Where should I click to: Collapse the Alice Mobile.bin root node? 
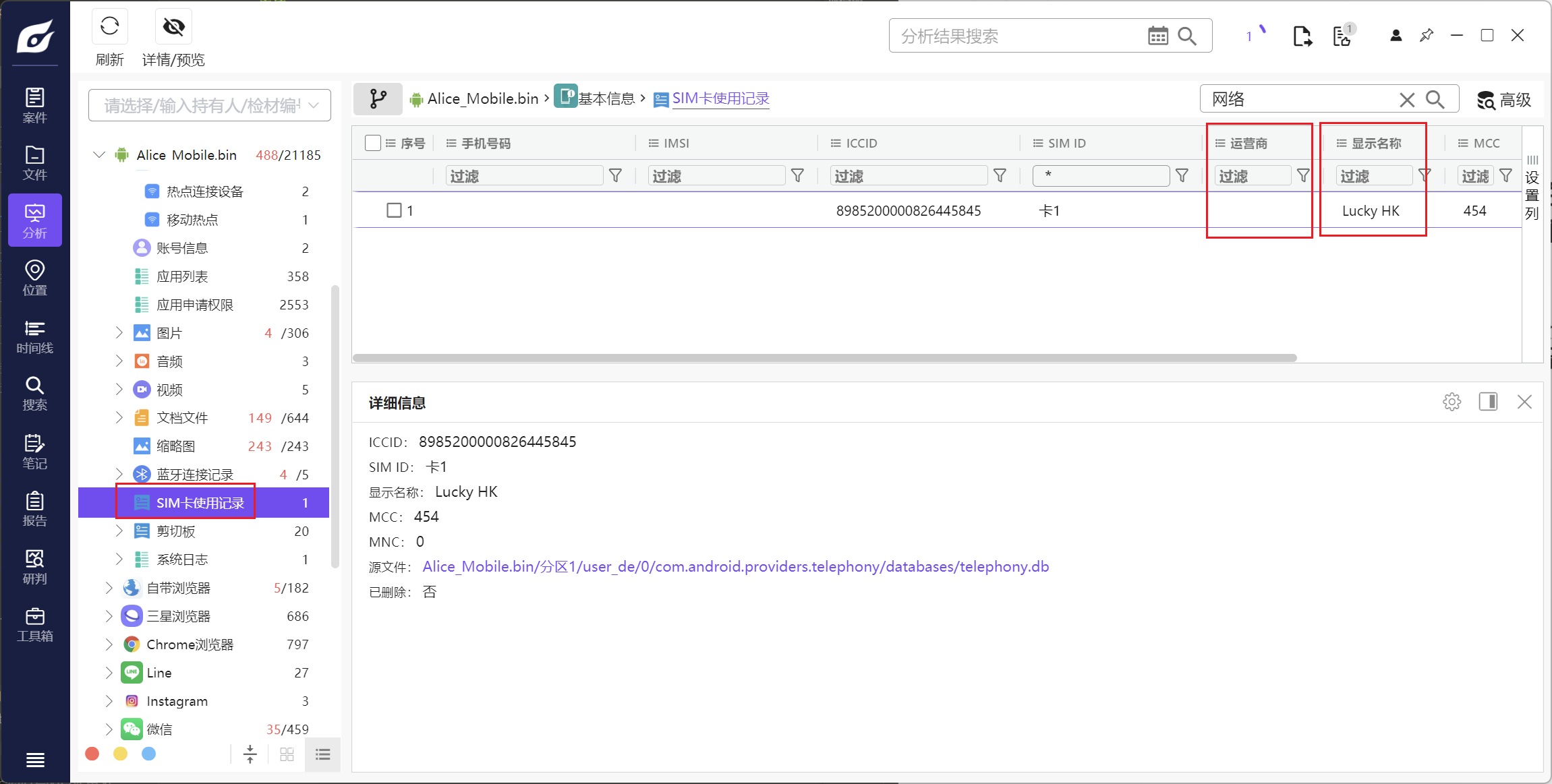(99, 155)
